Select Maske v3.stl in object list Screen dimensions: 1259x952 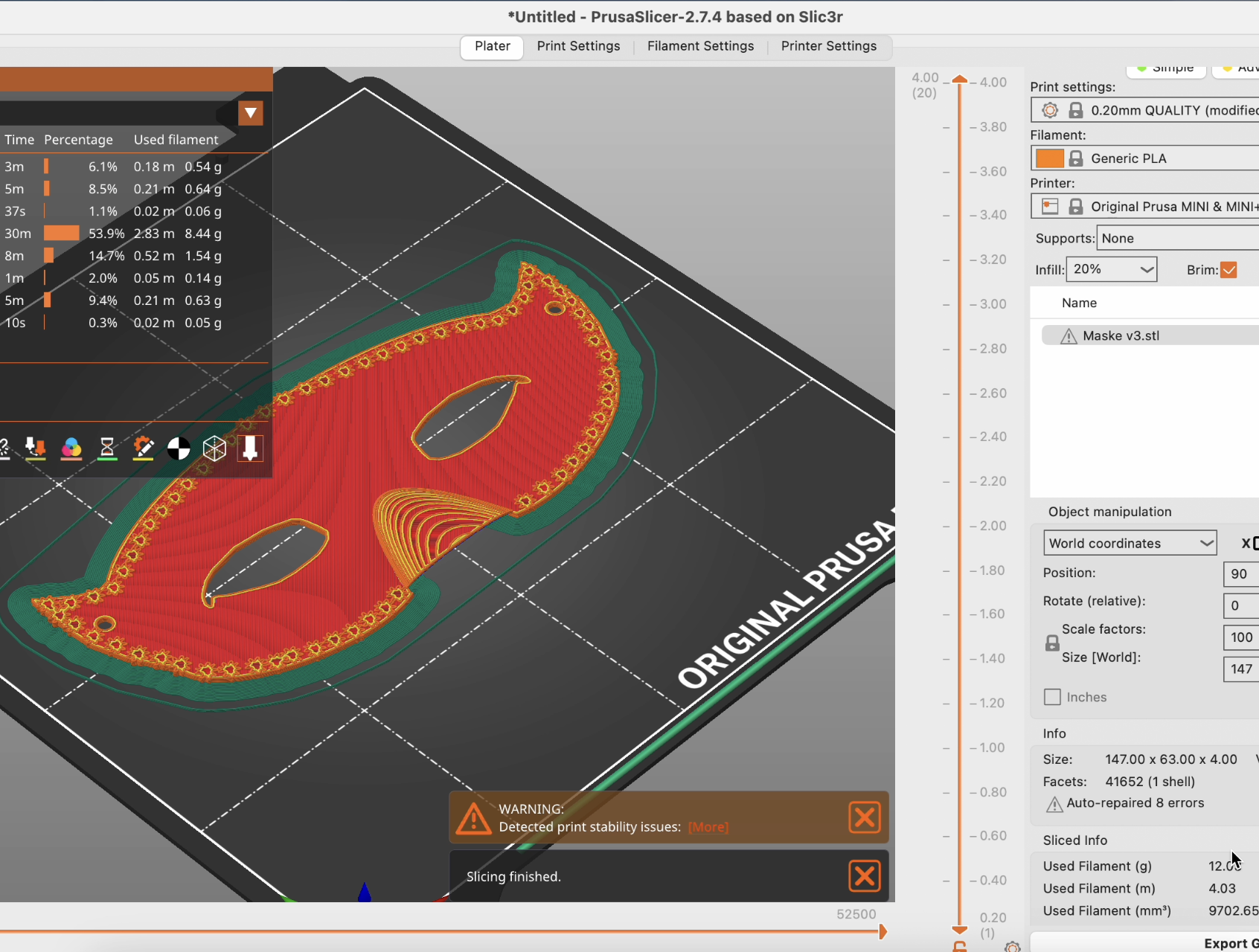tap(1121, 335)
